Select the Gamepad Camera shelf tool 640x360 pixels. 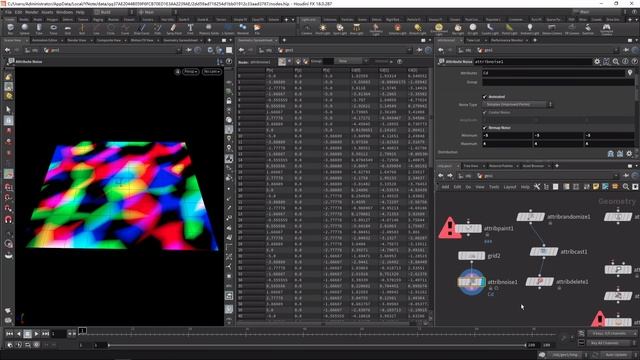(x=607, y=29)
